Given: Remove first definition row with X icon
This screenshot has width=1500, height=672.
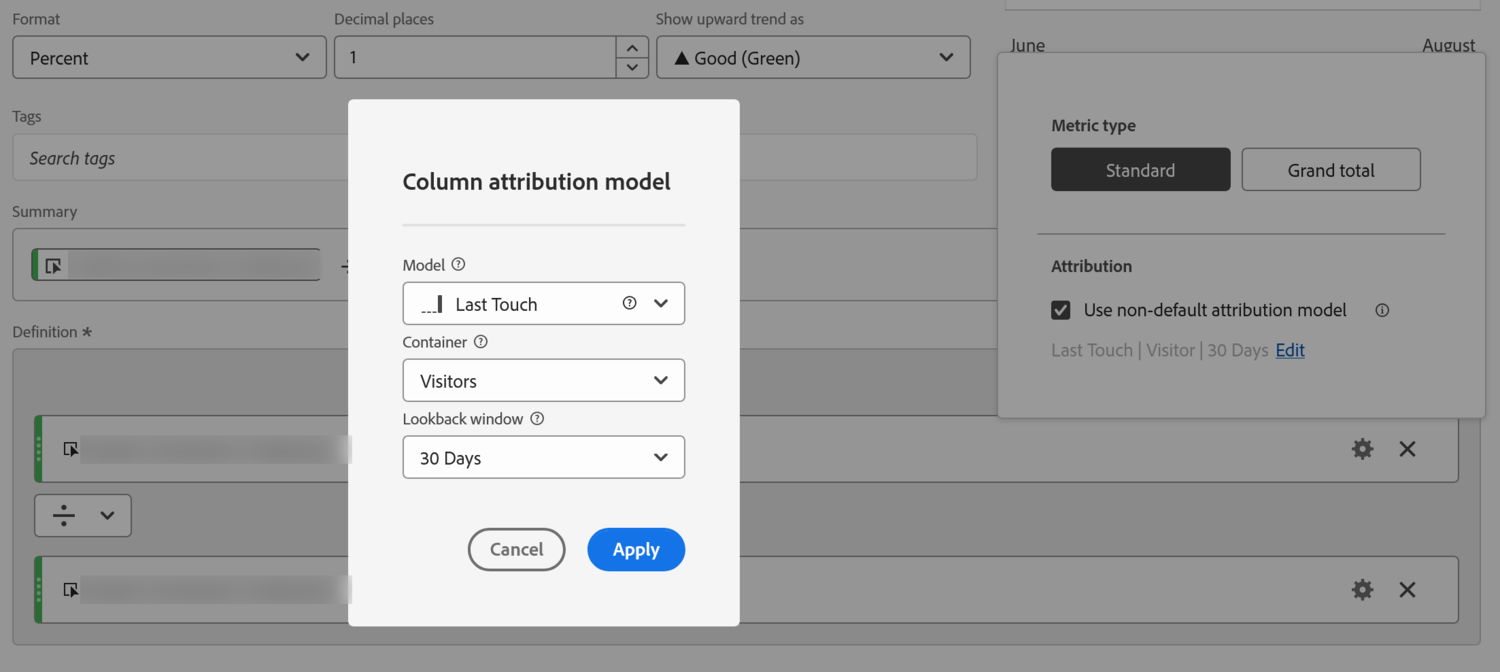Looking at the screenshot, I should coord(1407,449).
